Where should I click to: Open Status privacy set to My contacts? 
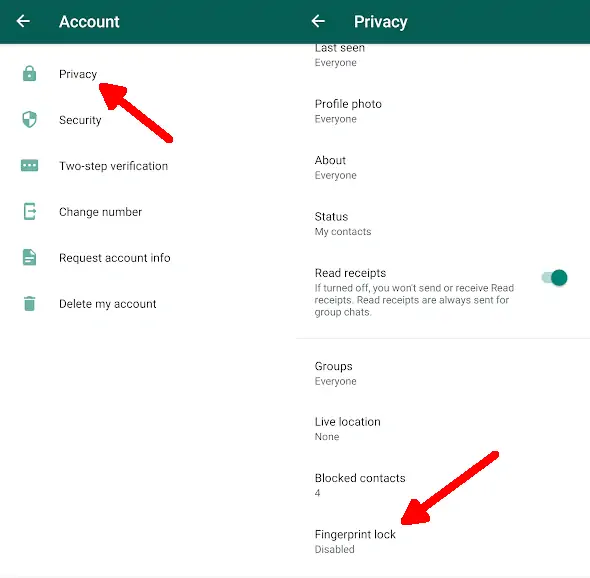point(442,224)
